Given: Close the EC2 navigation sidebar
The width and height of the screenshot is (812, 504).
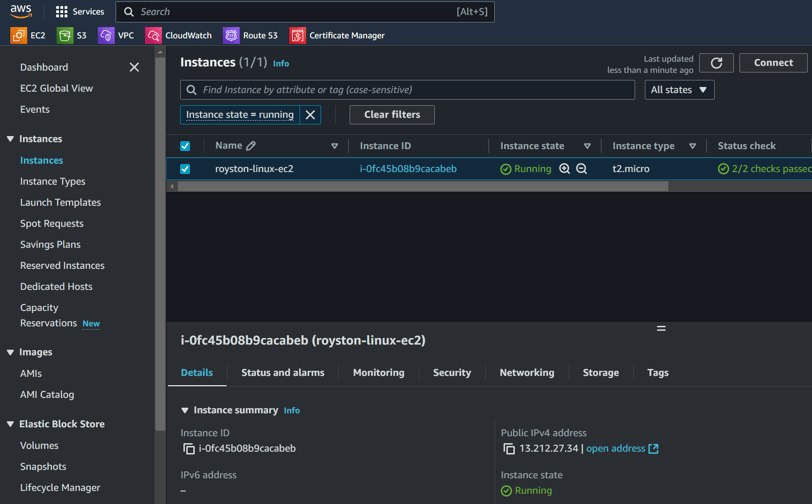Looking at the screenshot, I should coord(134,67).
